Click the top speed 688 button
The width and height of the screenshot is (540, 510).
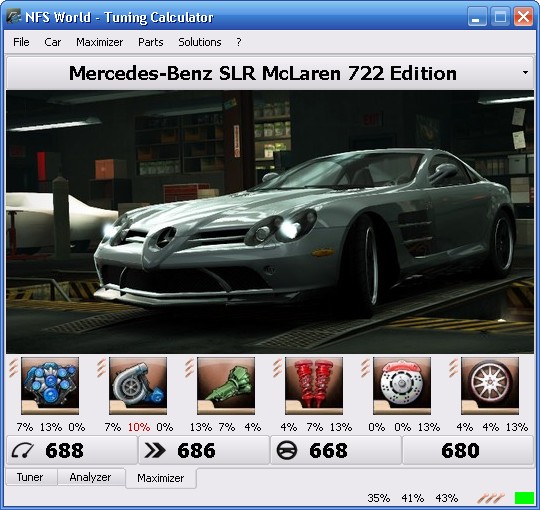pos(71,450)
